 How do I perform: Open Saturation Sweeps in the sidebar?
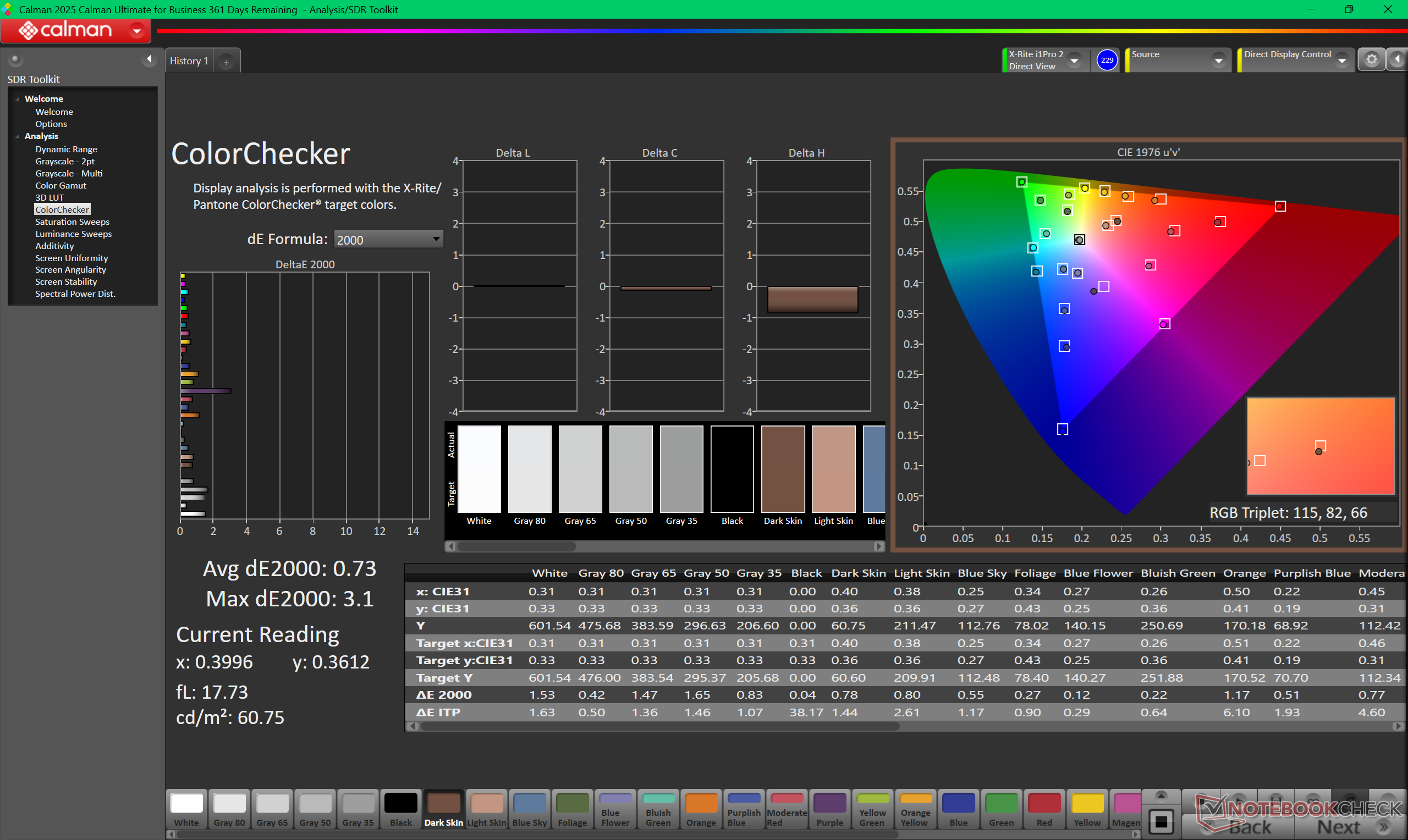click(72, 222)
